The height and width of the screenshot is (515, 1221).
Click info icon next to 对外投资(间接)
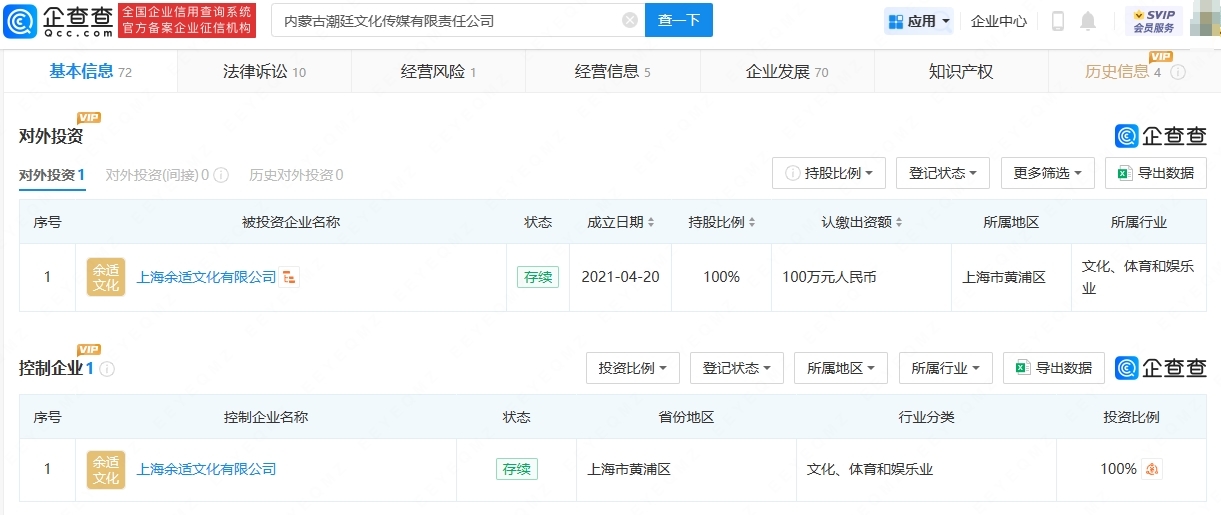pyautogui.click(x=222, y=175)
